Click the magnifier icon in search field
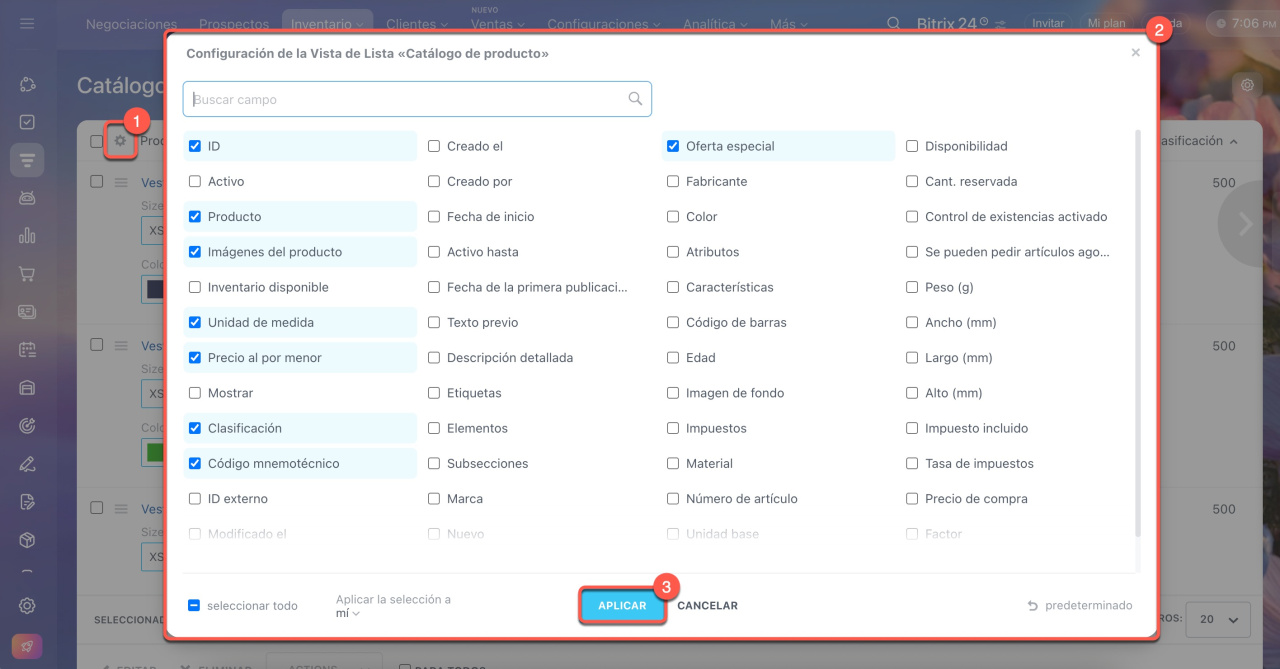This screenshot has height=669, width=1280. pyautogui.click(x=635, y=99)
